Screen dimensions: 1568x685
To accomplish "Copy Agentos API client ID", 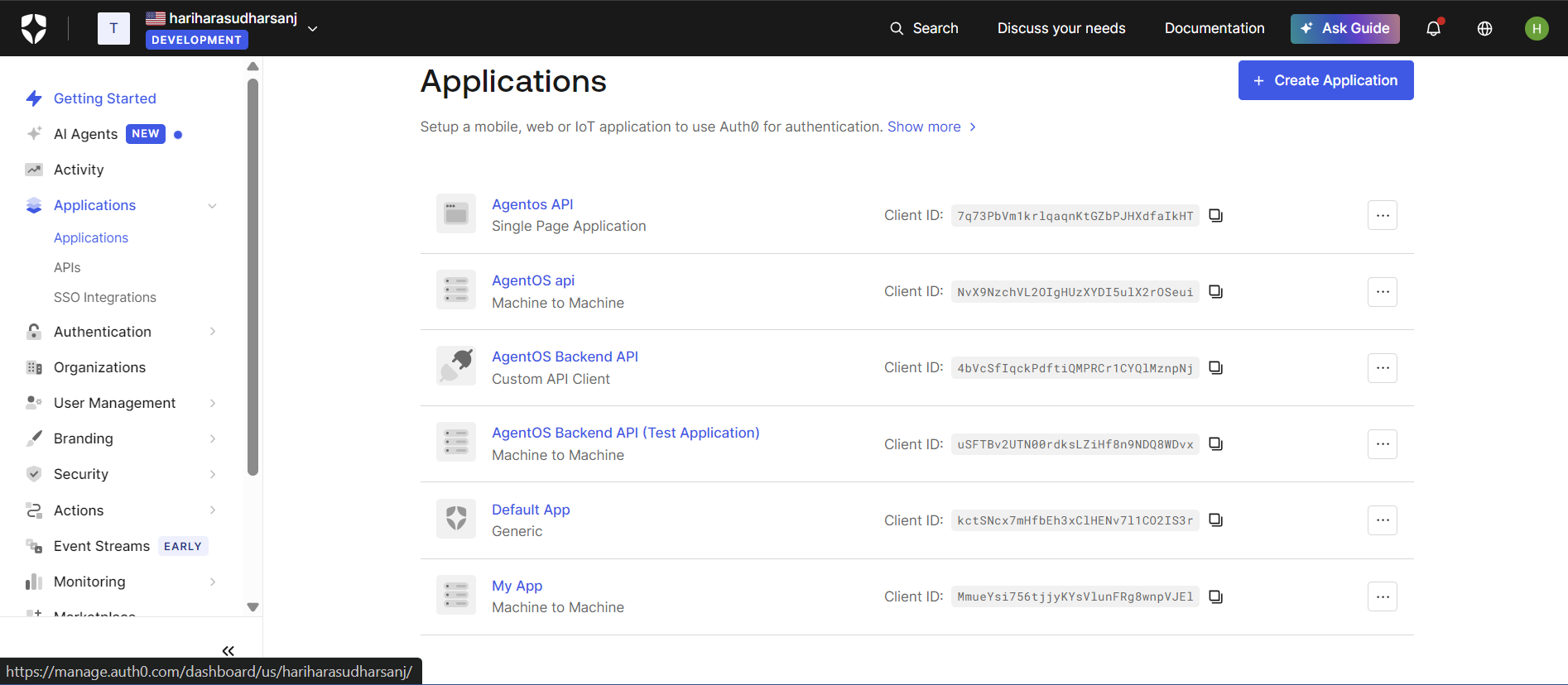I will [x=1216, y=215].
